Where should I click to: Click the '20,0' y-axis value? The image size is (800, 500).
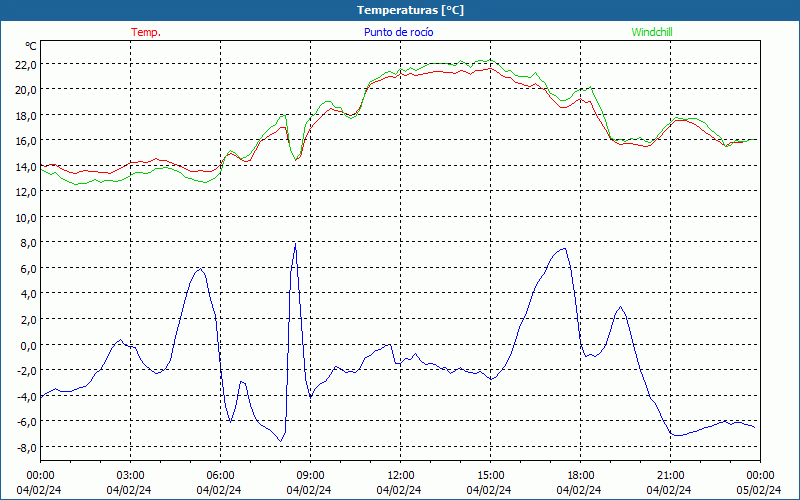(x=26, y=90)
